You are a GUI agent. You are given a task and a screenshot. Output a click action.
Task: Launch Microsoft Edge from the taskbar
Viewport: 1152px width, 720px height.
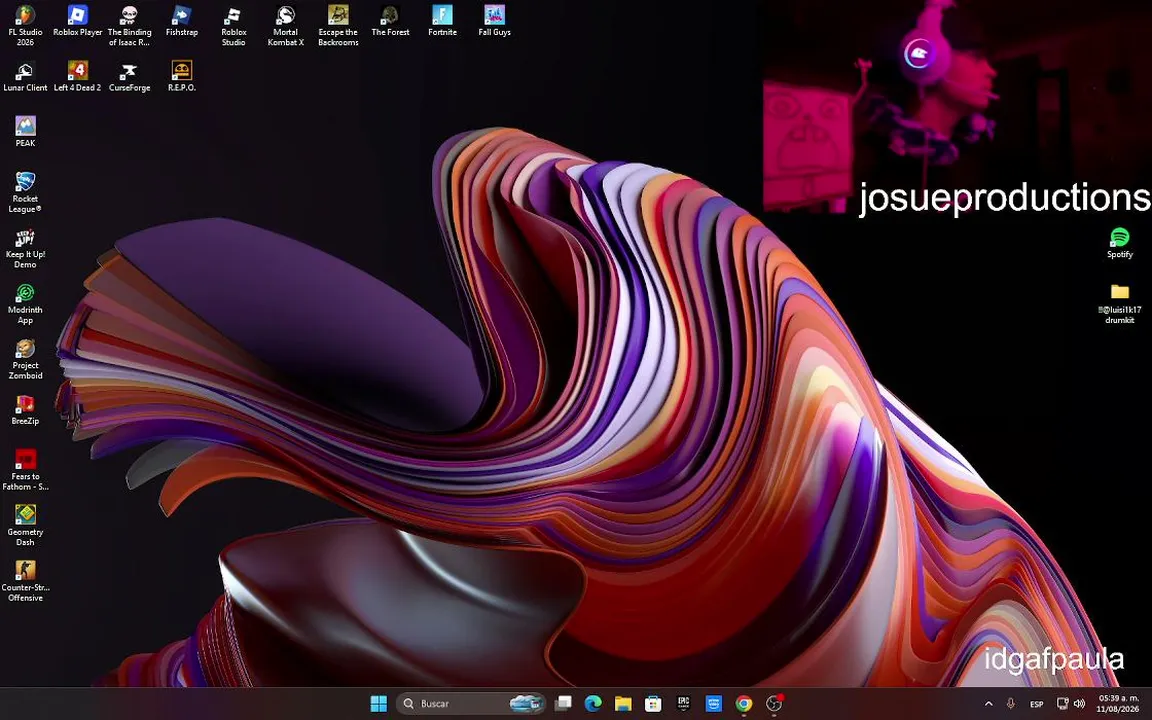[593, 704]
